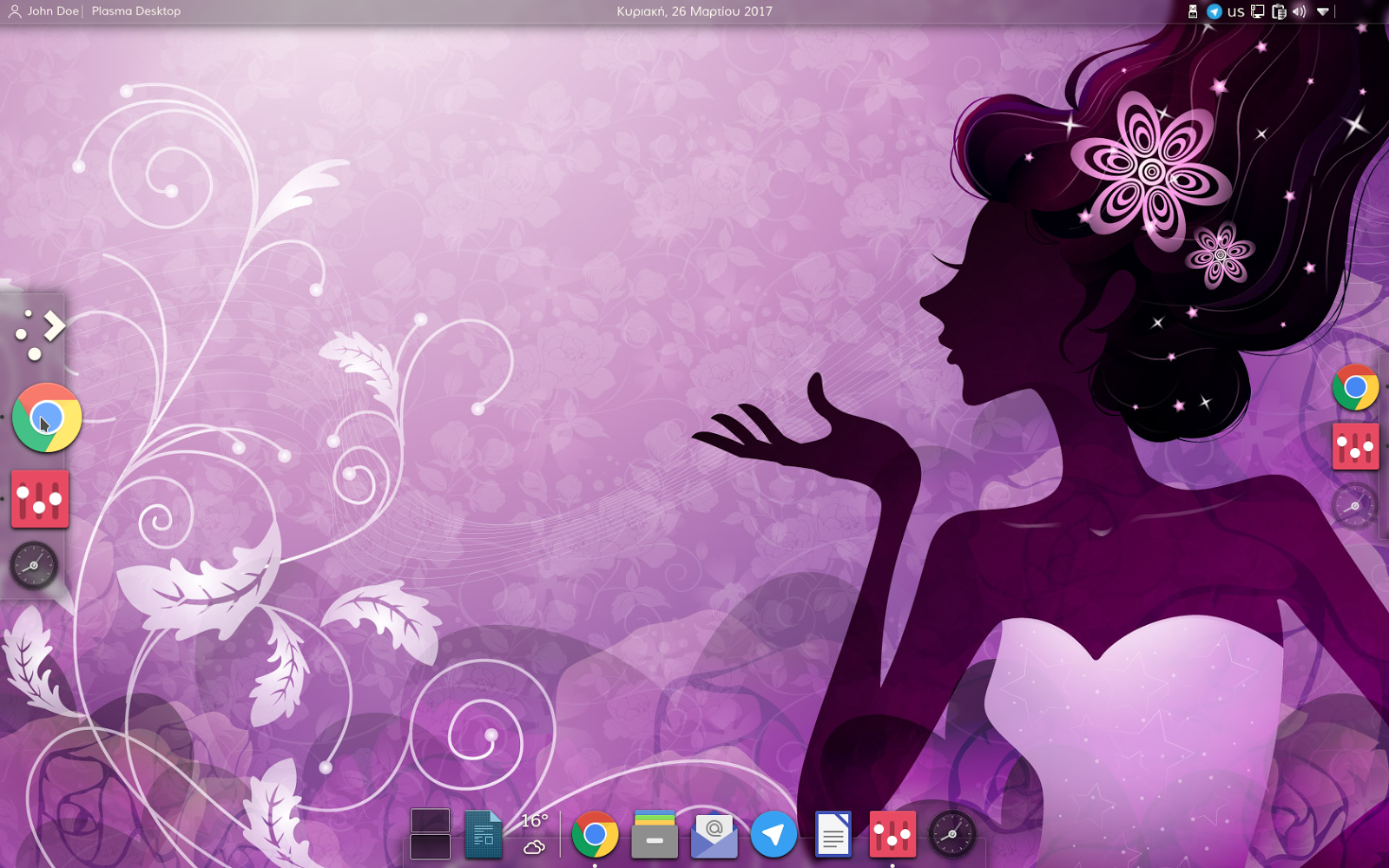1389x868 pixels.
Task: Open Telegram from the bottom dock
Action: point(773,834)
